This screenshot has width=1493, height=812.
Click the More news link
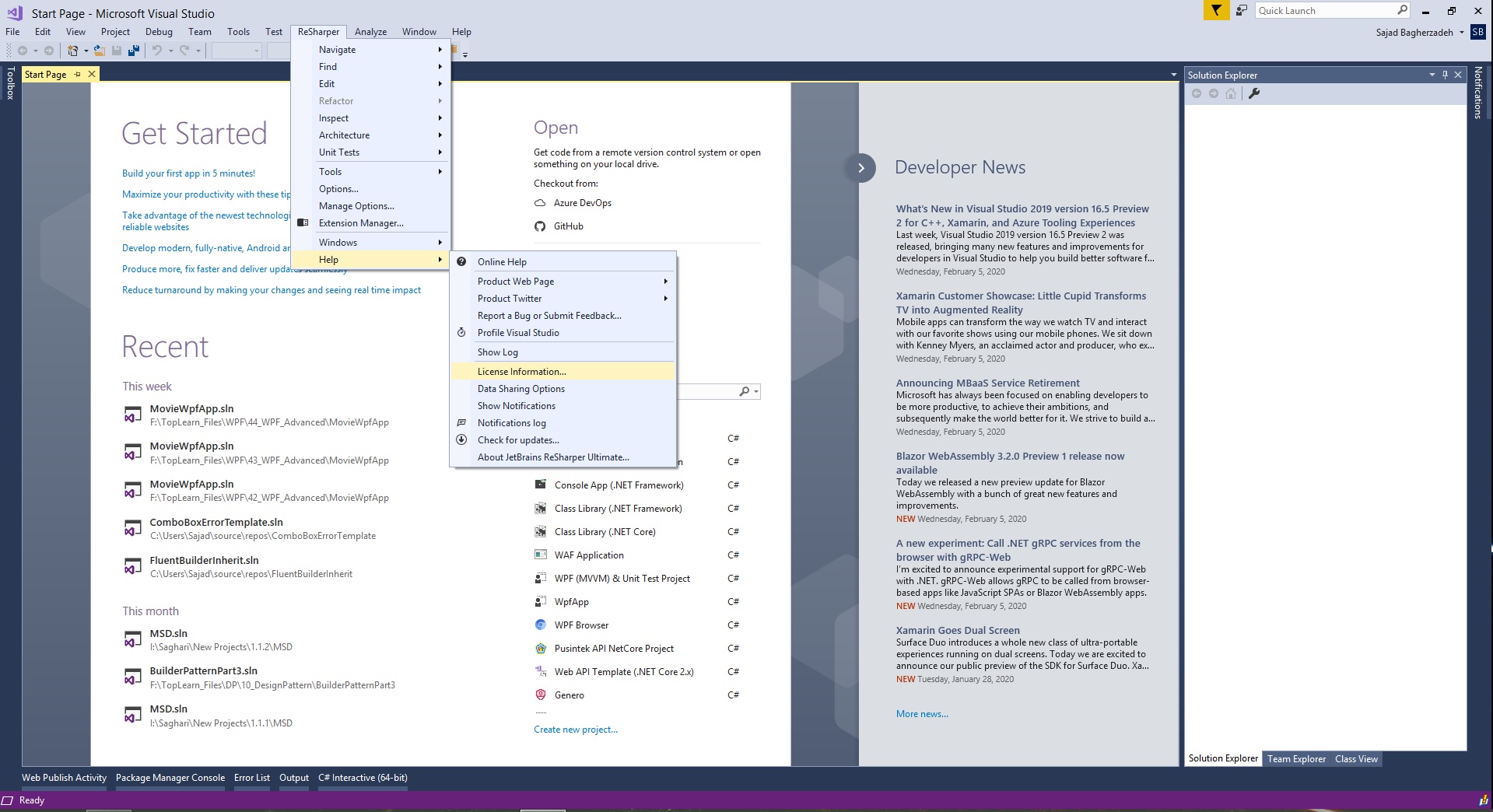[x=922, y=713]
